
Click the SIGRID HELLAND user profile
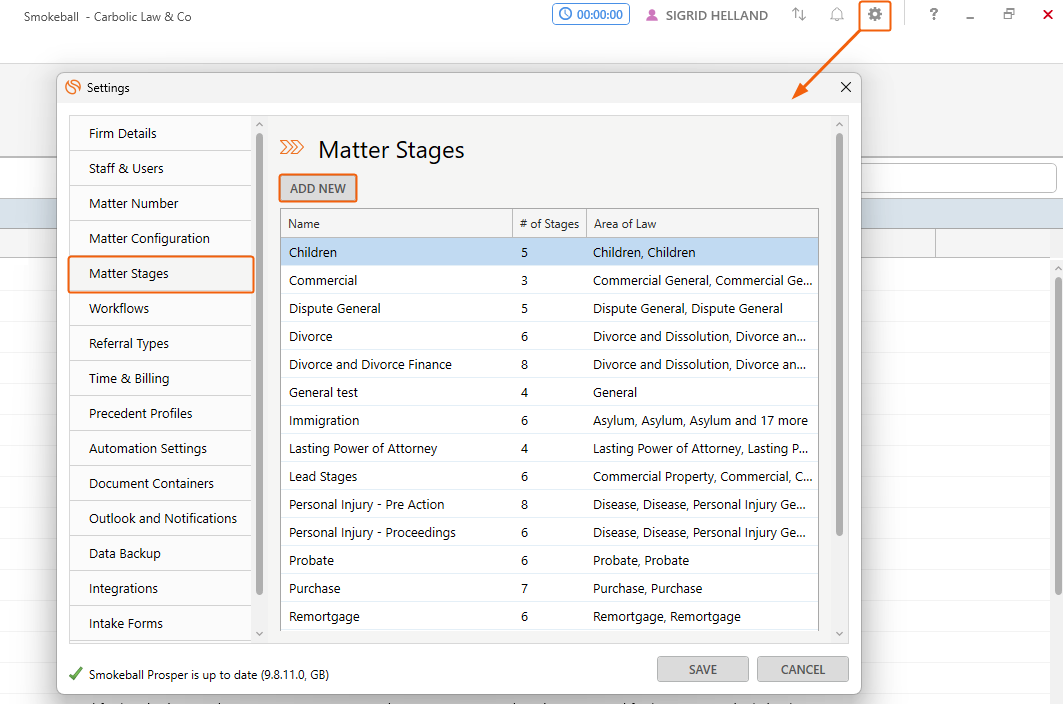click(x=707, y=15)
